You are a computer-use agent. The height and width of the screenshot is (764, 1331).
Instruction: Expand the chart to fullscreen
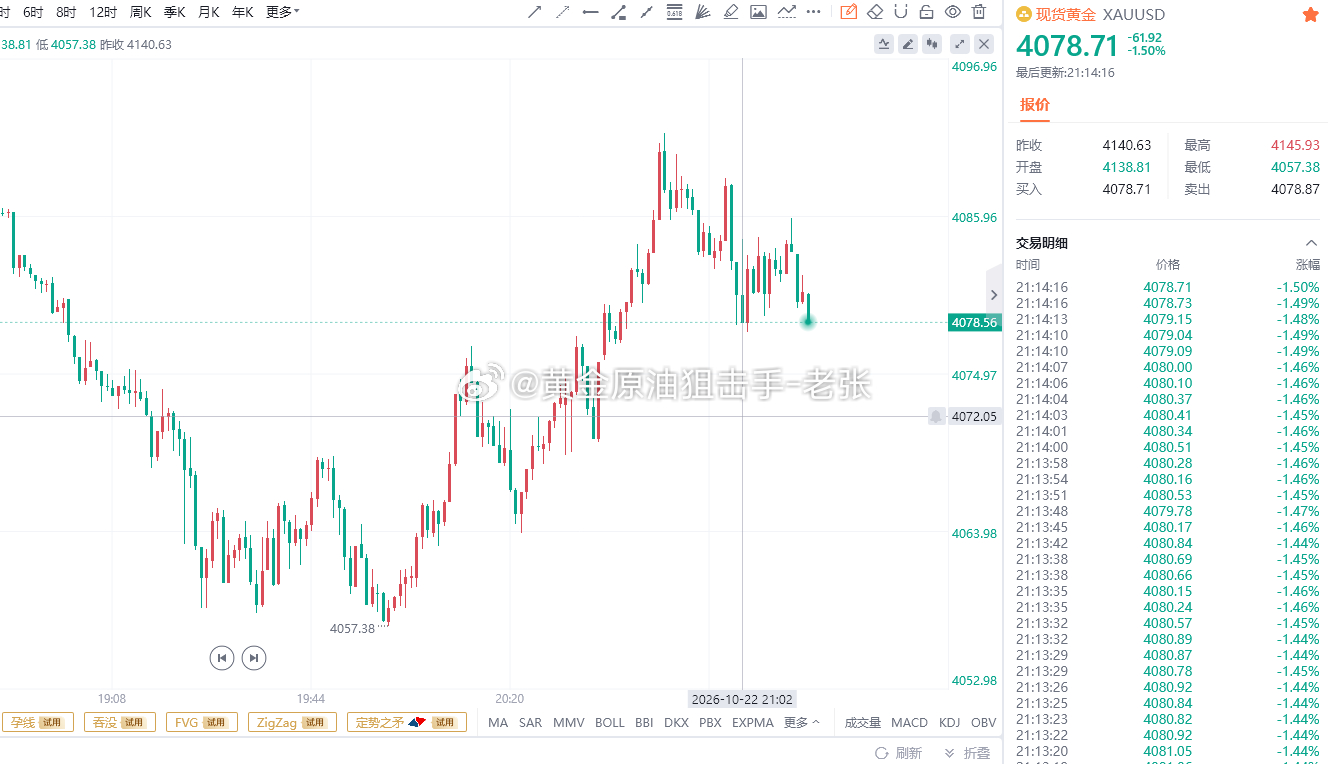(x=960, y=44)
